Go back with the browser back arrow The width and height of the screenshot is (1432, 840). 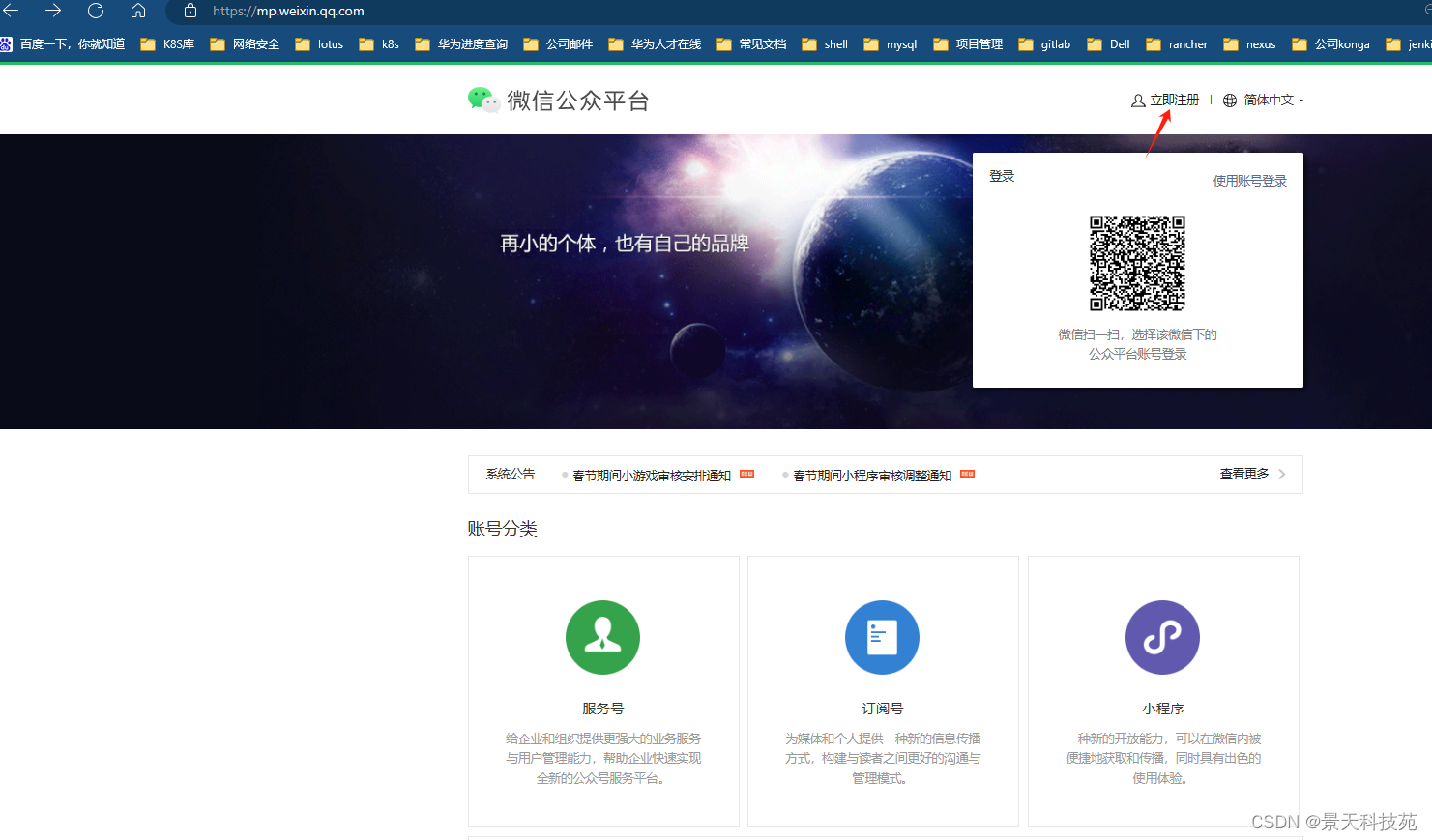[11, 11]
